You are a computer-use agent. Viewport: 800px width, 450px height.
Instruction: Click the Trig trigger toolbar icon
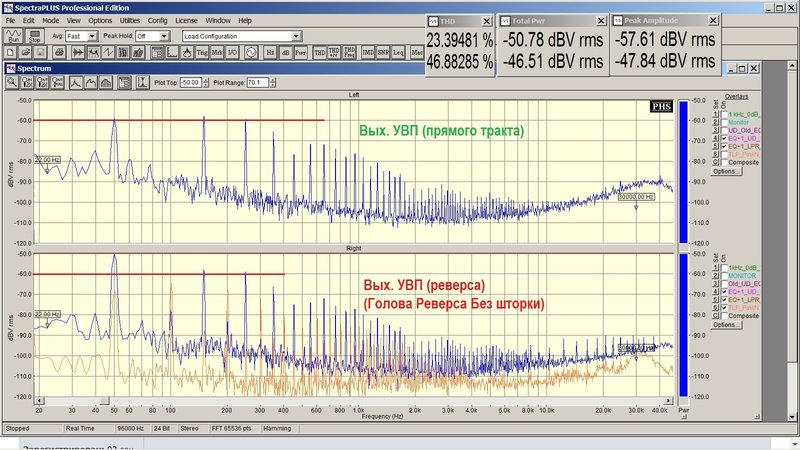pos(202,53)
